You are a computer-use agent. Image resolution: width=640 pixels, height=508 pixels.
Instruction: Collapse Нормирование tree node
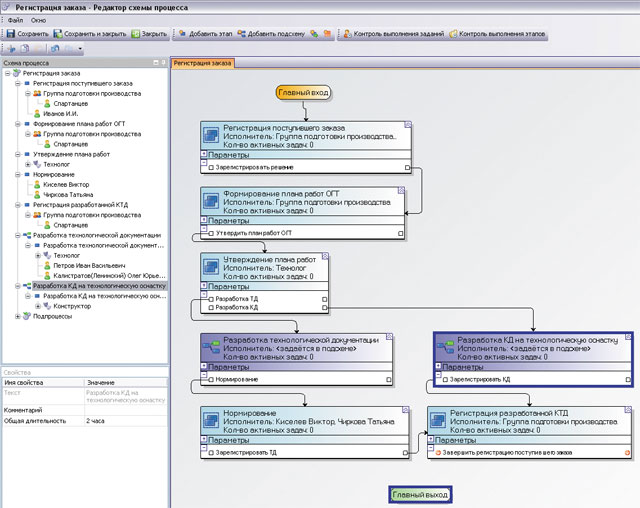[18, 174]
